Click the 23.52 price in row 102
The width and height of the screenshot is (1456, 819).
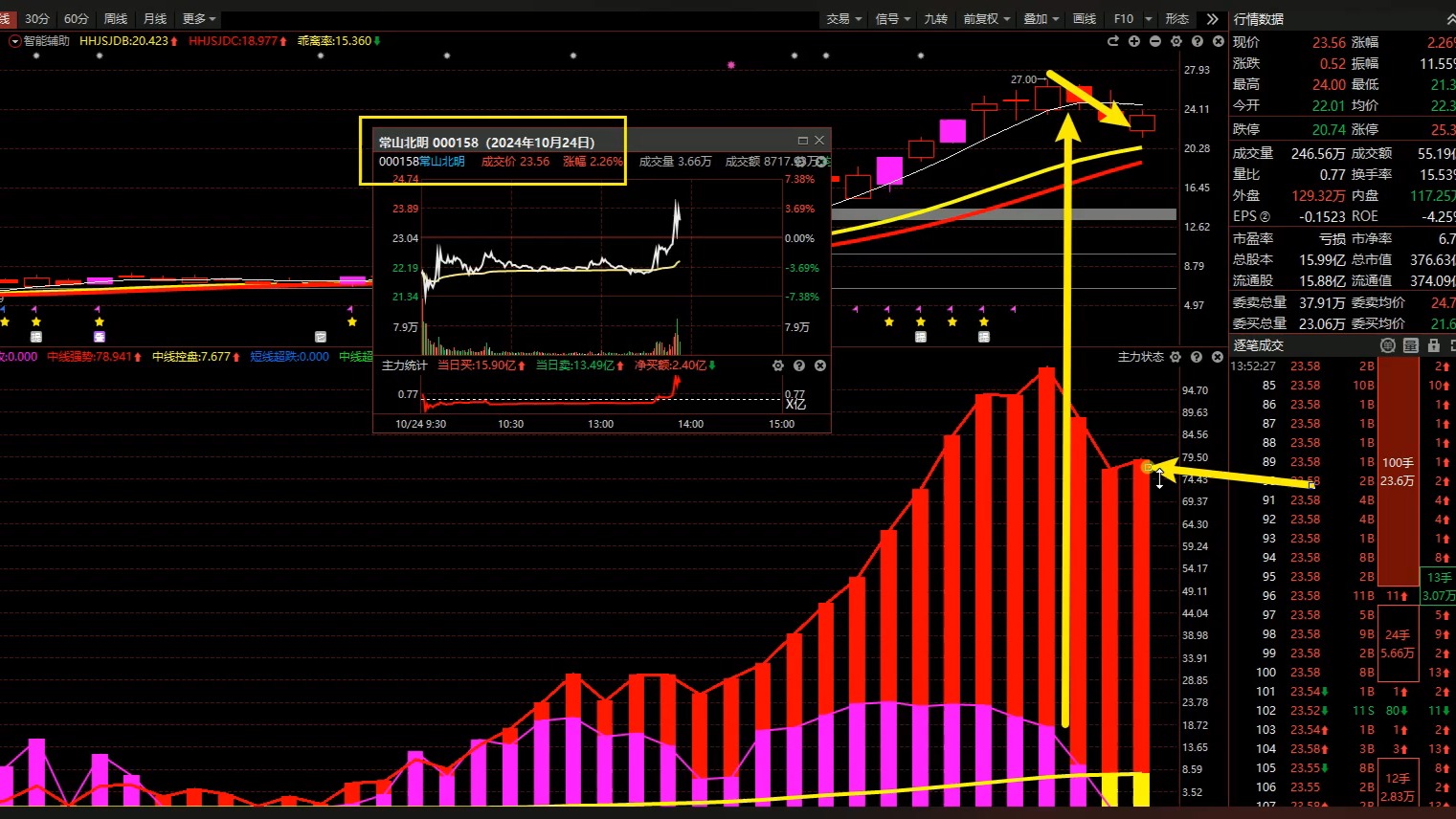[1305, 711]
